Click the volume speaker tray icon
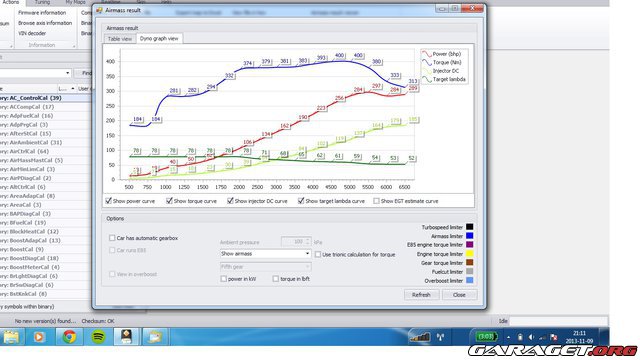The width and height of the screenshot is (640, 360). tap(531, 337)
